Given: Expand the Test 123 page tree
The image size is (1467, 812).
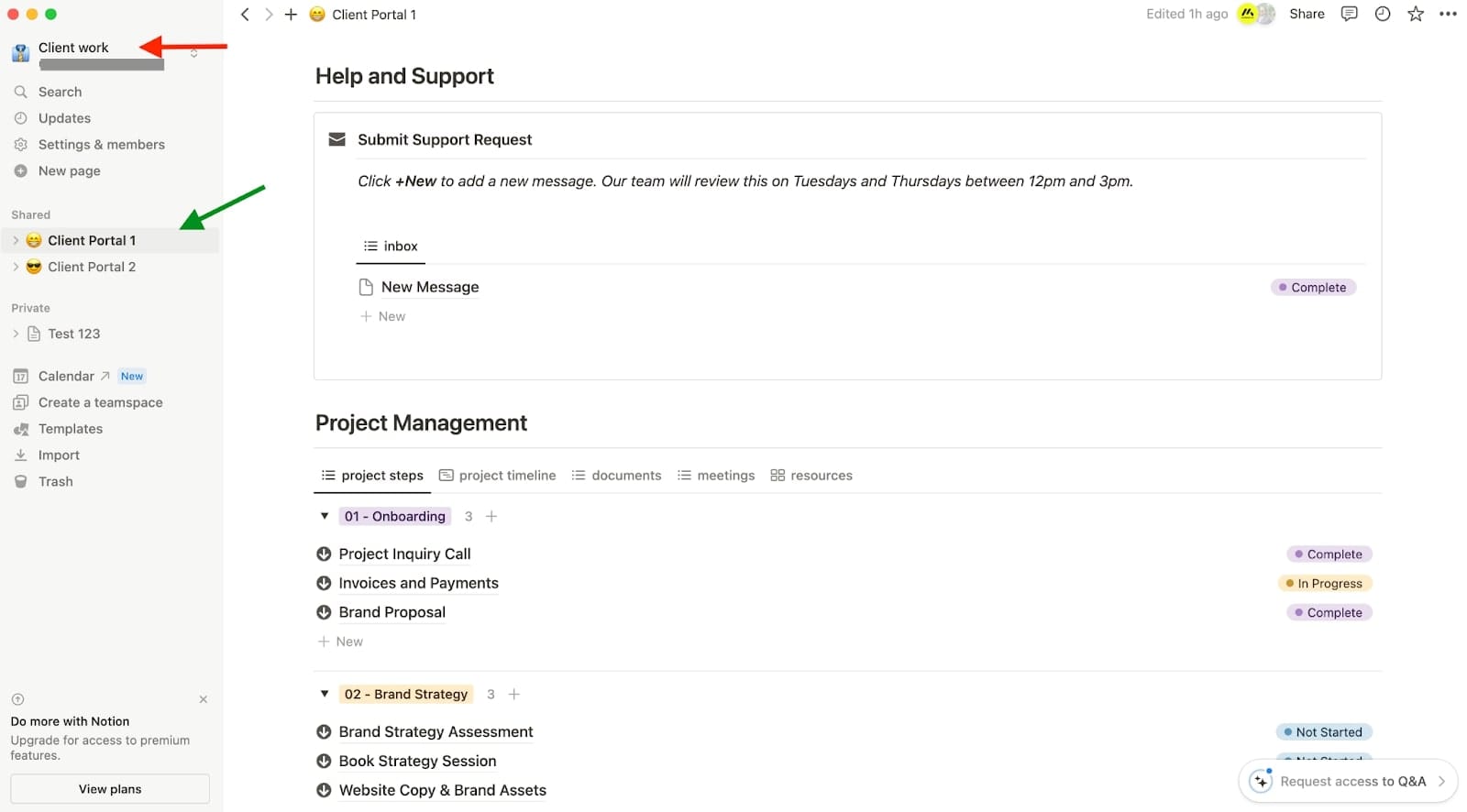Looking at the screenshot, I should click(16, 334).
